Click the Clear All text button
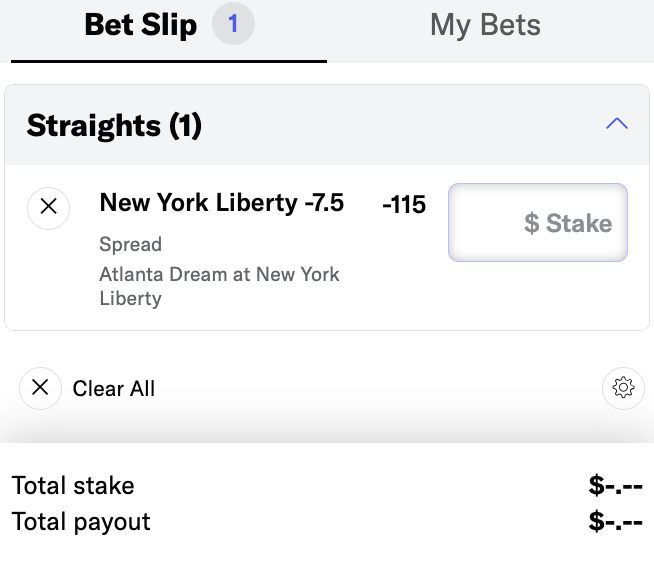The width and height of the screenshot is (654, 566). pos(114,388)
